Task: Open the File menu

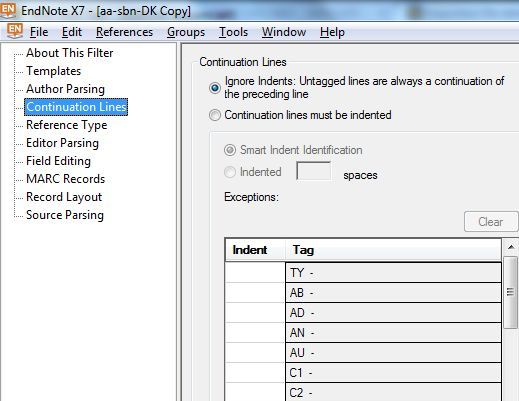Action: pos(39,32)
